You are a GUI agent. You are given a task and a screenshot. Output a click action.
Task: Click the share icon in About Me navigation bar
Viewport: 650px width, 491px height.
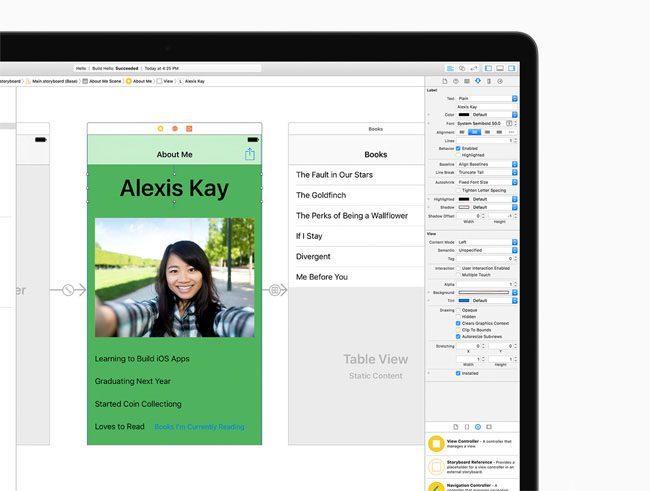tap(250, 154)
